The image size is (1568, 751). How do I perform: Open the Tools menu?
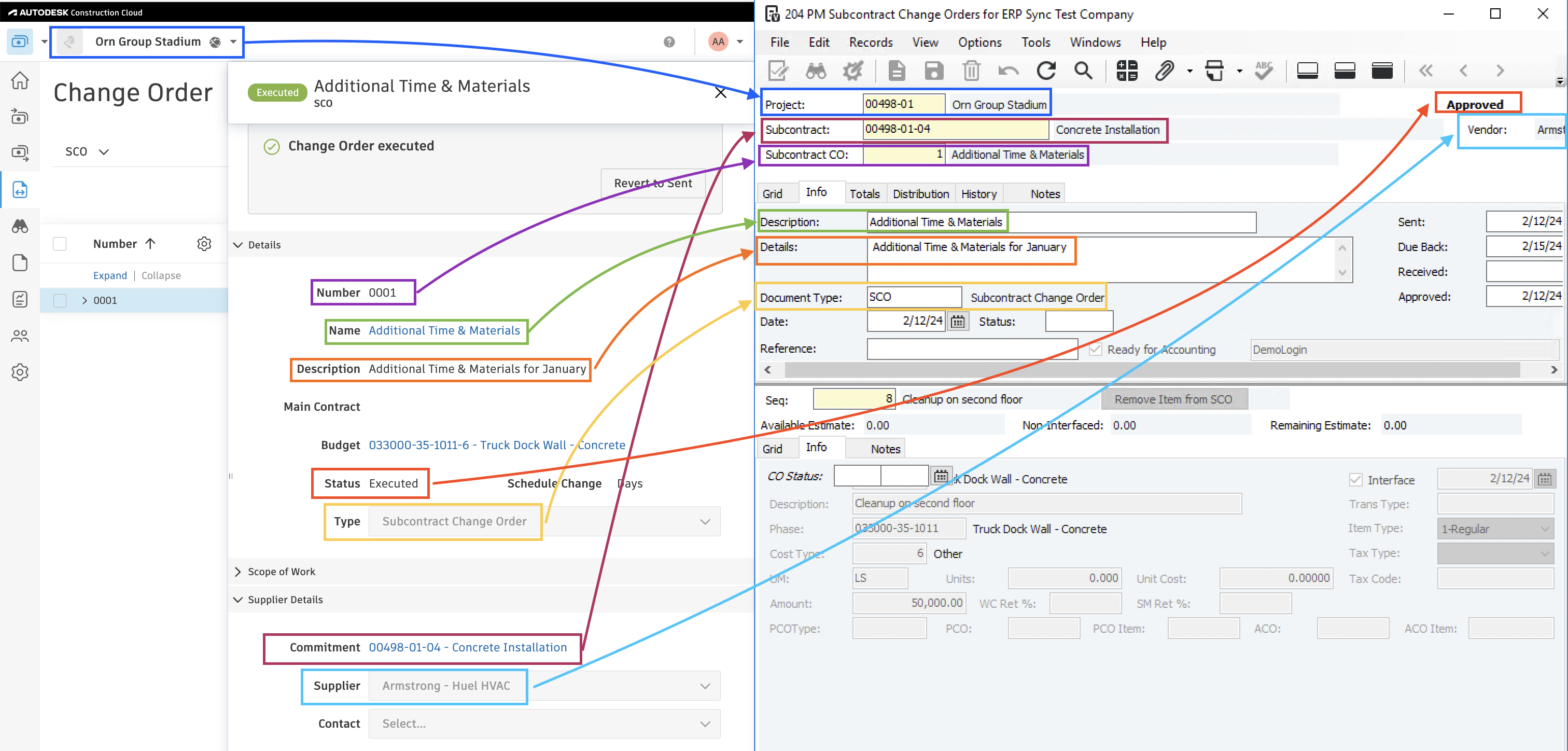[x=1035, y=42]
